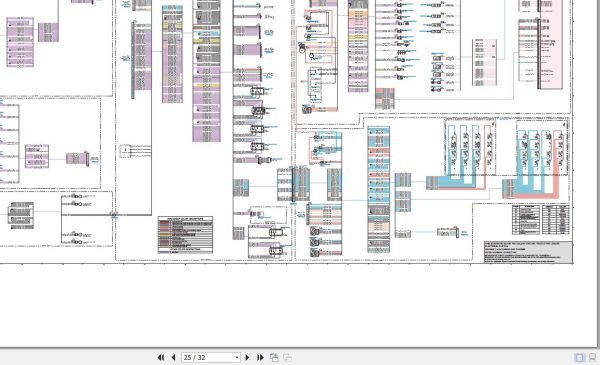Go to the previous page

(173, 357)
